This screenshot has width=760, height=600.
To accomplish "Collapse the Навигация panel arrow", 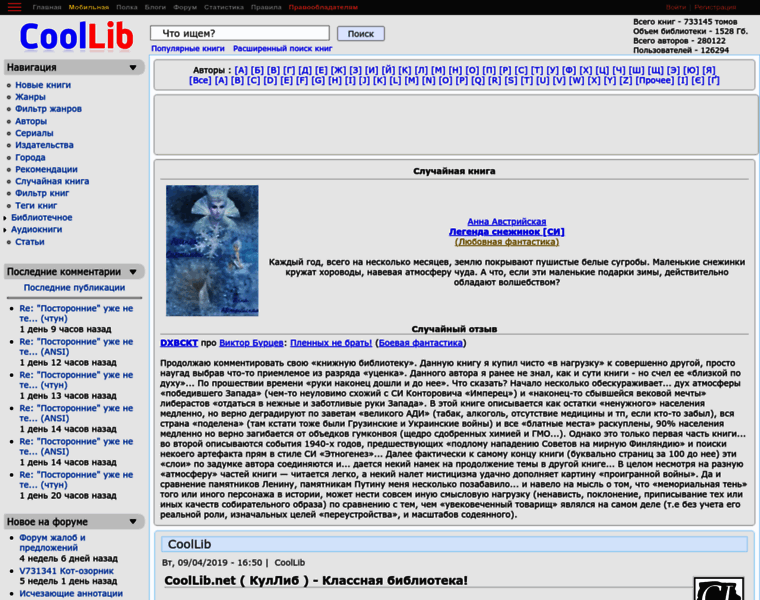I will [133, 67].
